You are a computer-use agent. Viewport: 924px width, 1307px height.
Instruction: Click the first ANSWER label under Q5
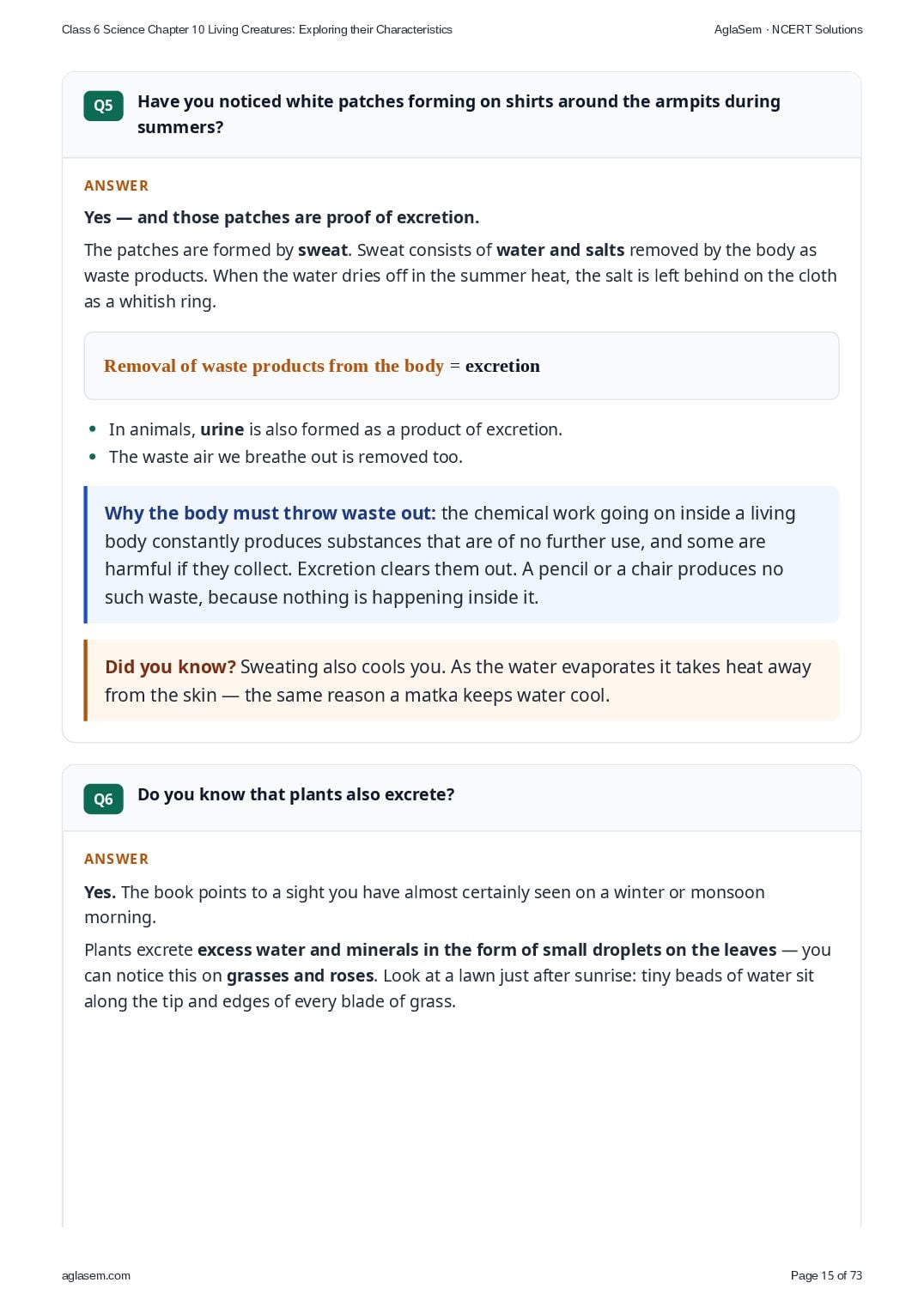pyautogui.click(x=116, y=185)
